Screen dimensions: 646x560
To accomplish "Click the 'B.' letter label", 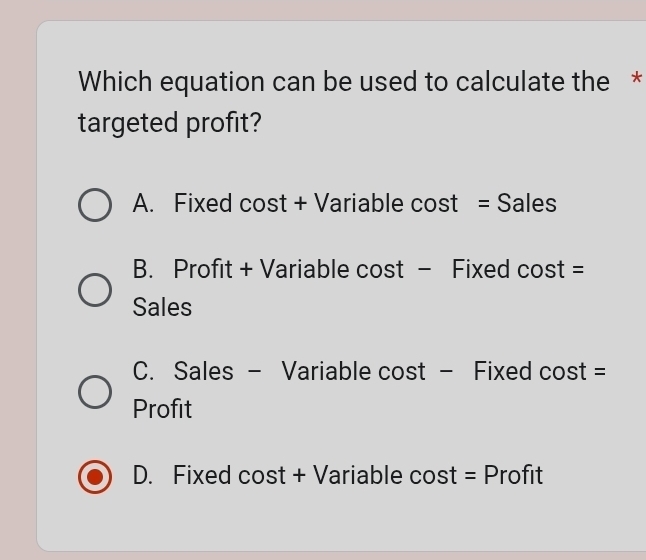I will 143,270.
